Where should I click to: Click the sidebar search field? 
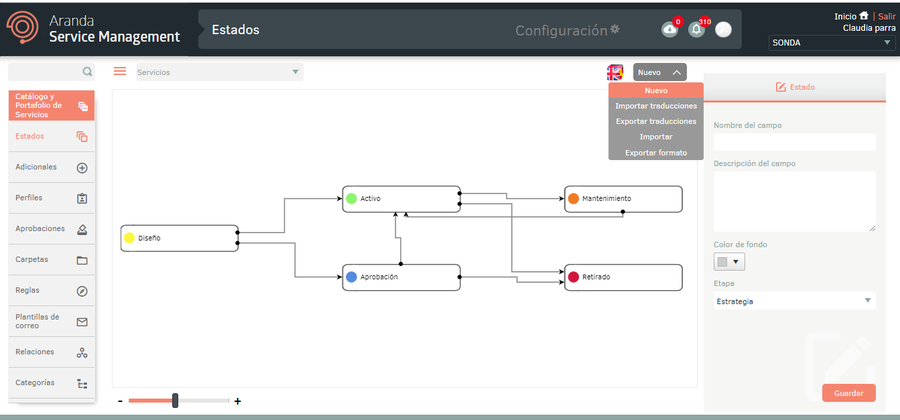point(52,72)
